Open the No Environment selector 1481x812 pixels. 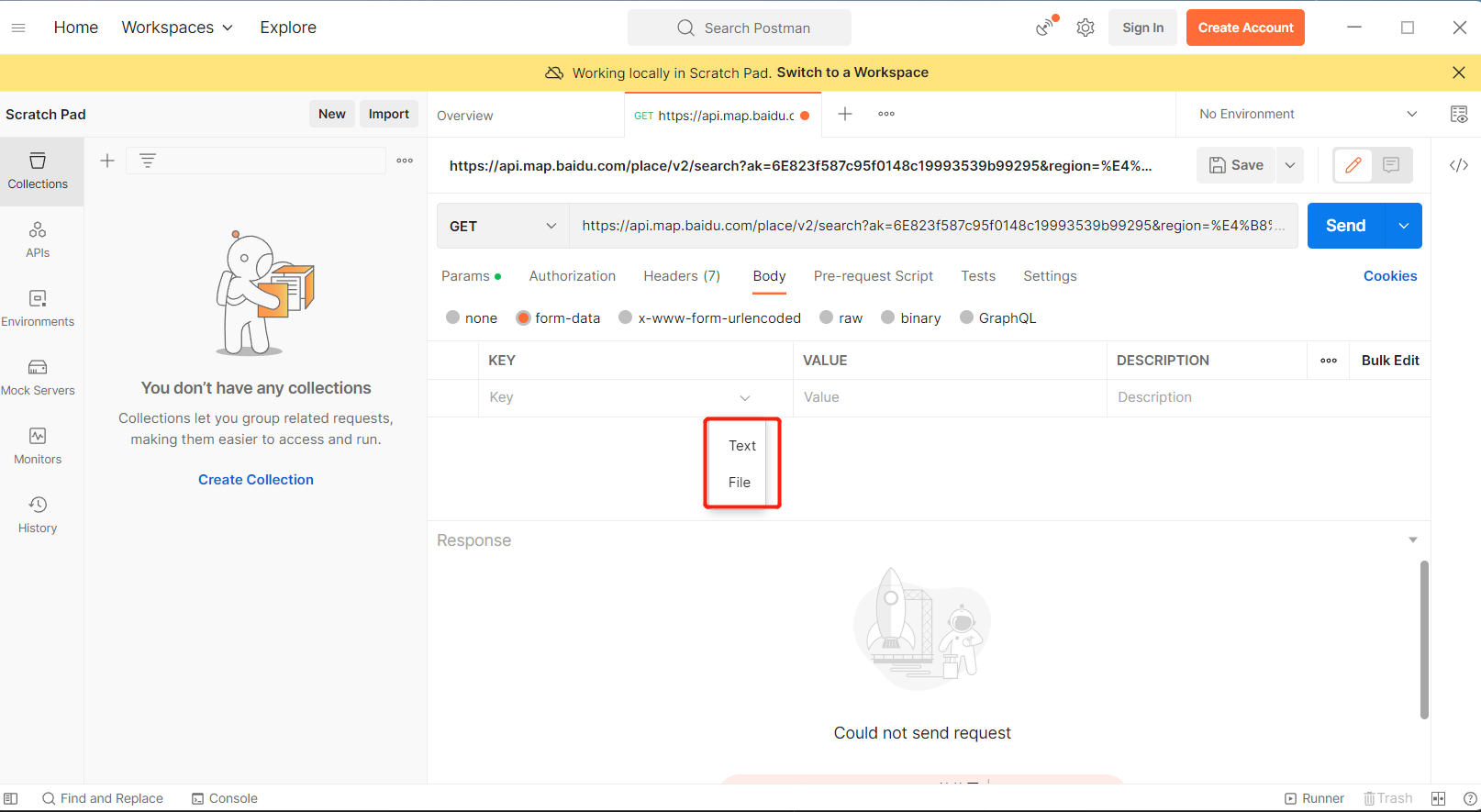pos(1308,114)
